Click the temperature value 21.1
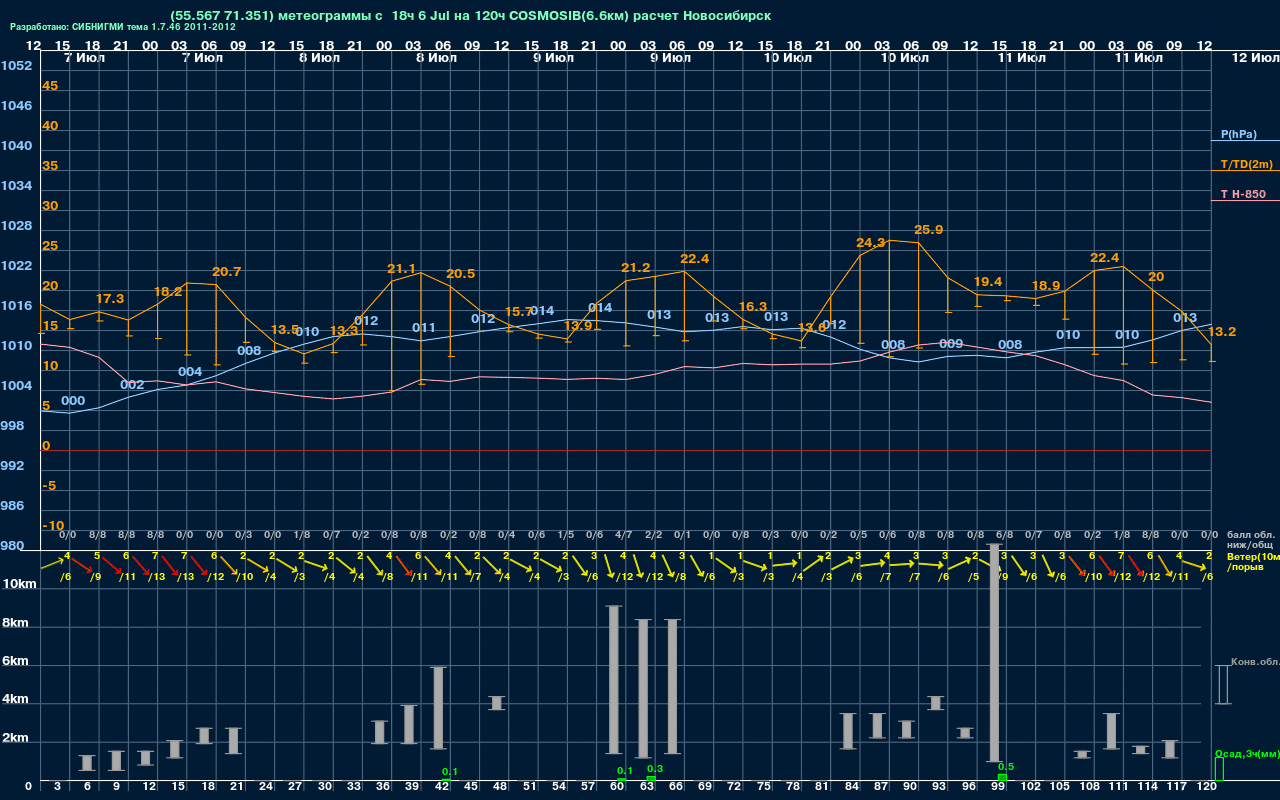1280x800 pixels. (401, 269)
